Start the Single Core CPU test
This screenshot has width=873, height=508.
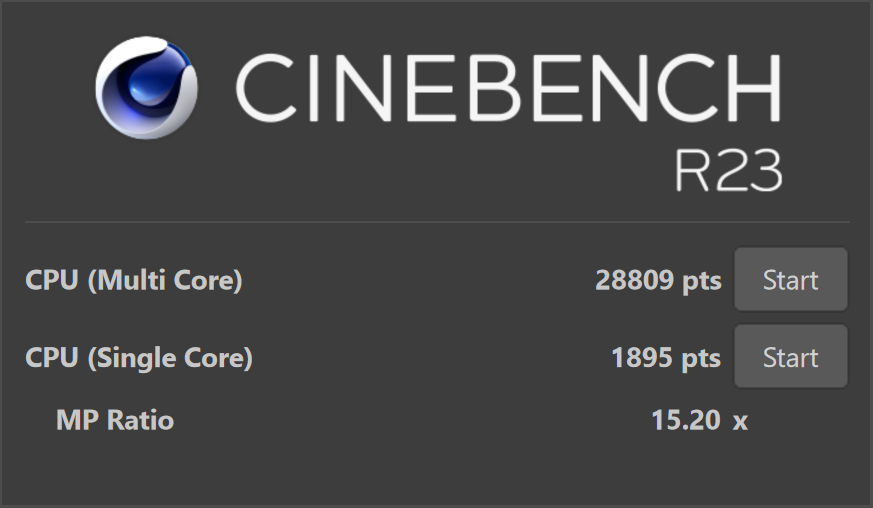791,357
